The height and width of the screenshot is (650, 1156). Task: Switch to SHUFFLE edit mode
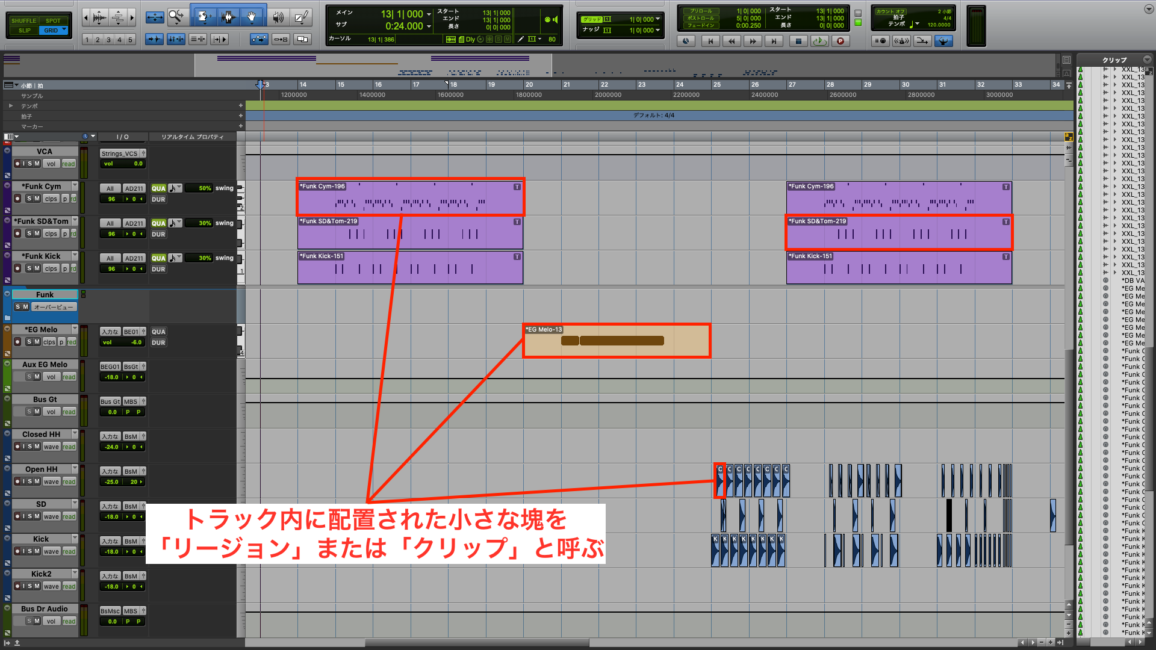24,20
